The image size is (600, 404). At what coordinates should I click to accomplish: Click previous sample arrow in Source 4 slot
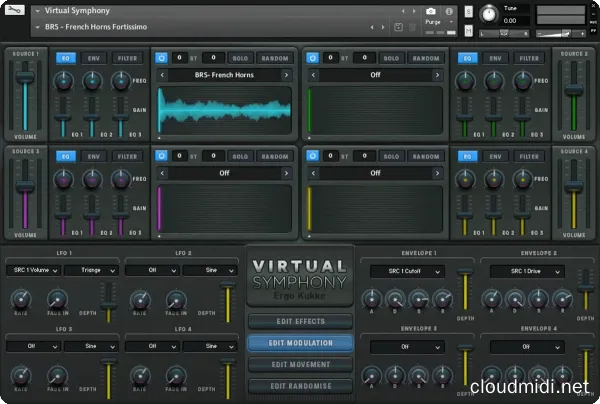pyautogui.click(x=313, y=173)
